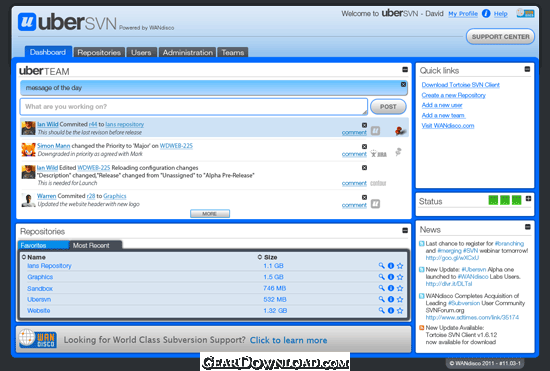This screenshot has height=371, width=550.
Task: Click the grey icon right of JIRA icon on Simon Mann's entry
Action: coord(398,152)
